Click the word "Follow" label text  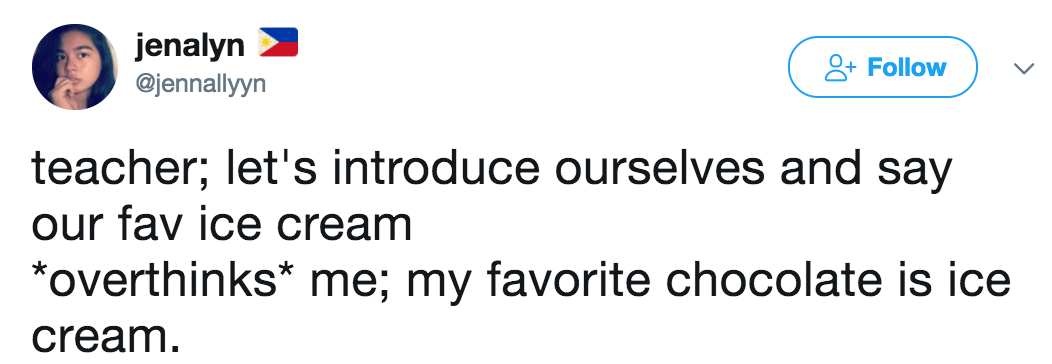point(906,67)
